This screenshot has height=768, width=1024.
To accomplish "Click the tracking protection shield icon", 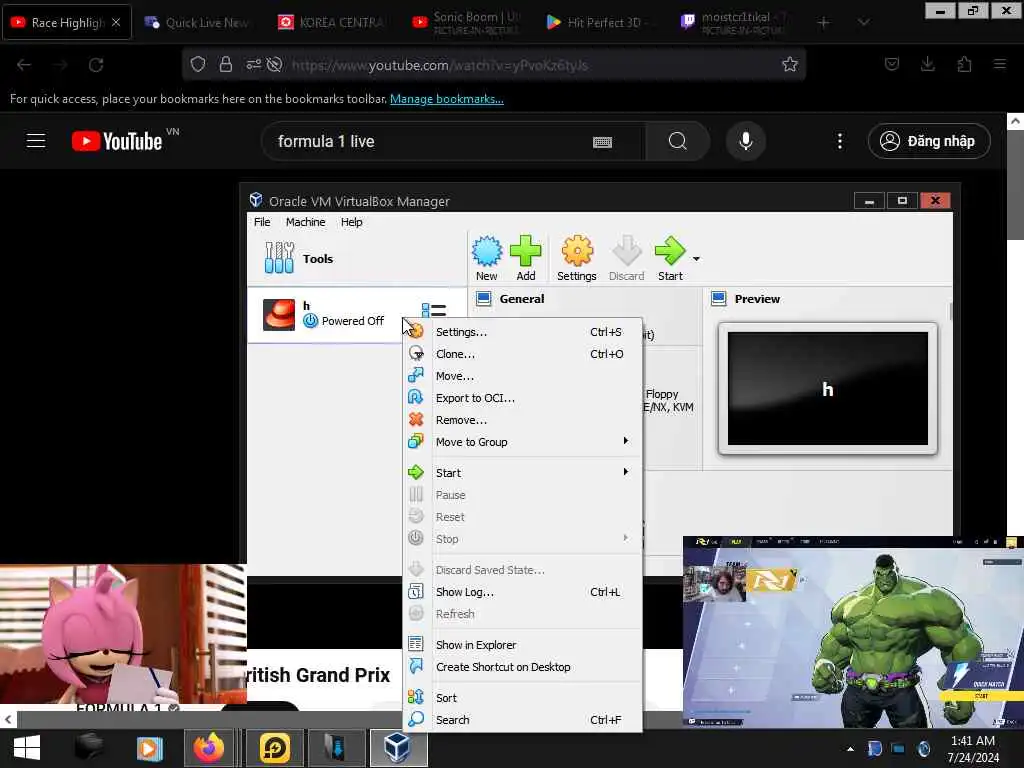I will 198,64.
